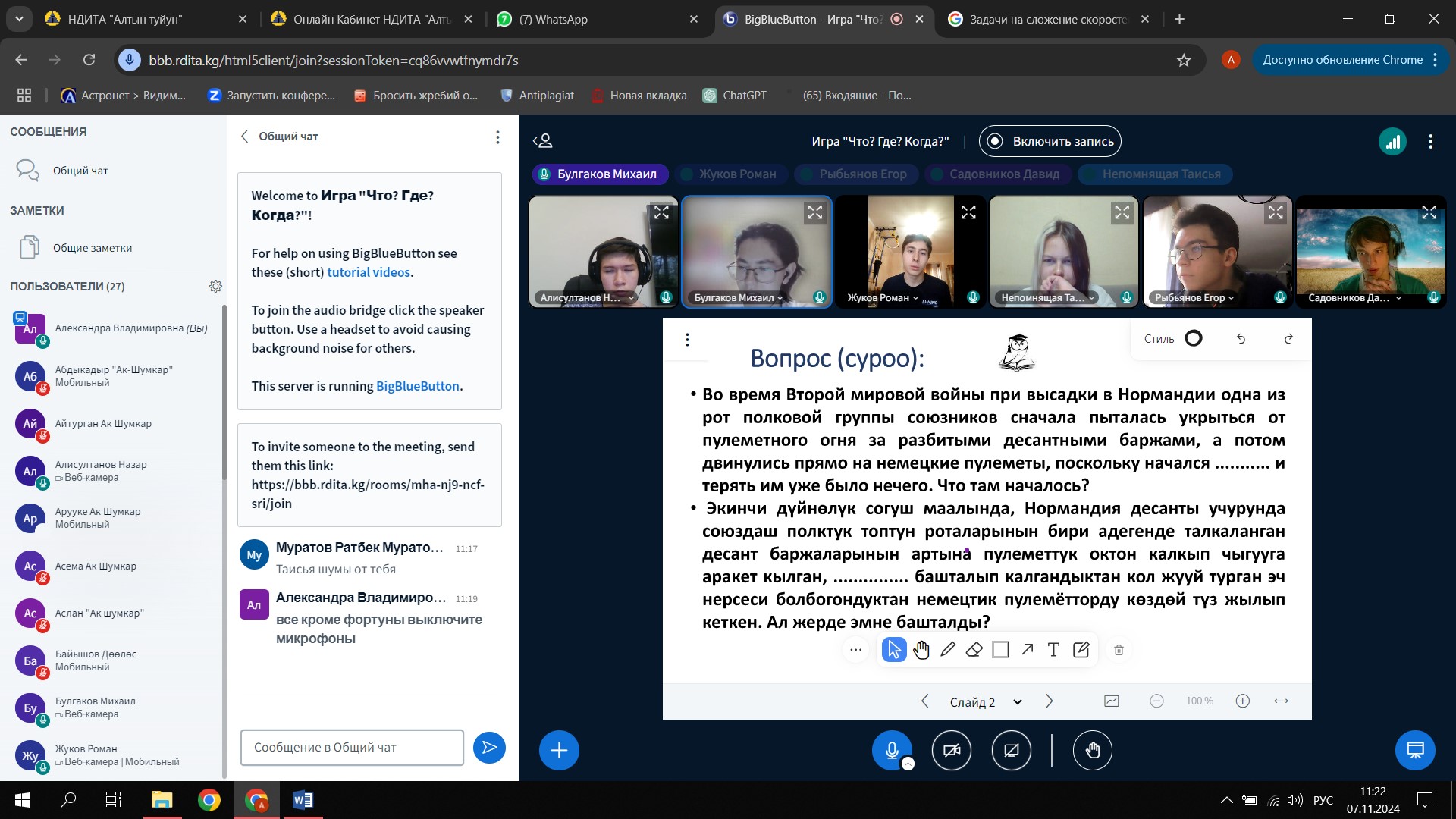The height and width of the screenshot is (819, 1456).
Task: Choose the text tool
Action: (x=1053, y=650)
